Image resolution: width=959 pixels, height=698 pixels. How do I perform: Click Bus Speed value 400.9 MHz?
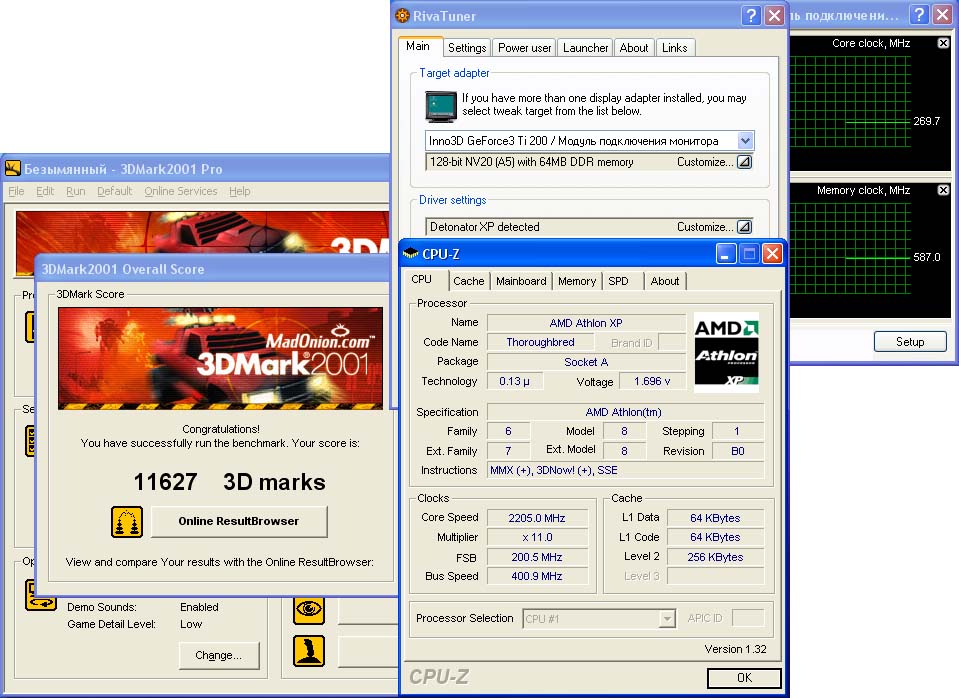coord(537,576)
